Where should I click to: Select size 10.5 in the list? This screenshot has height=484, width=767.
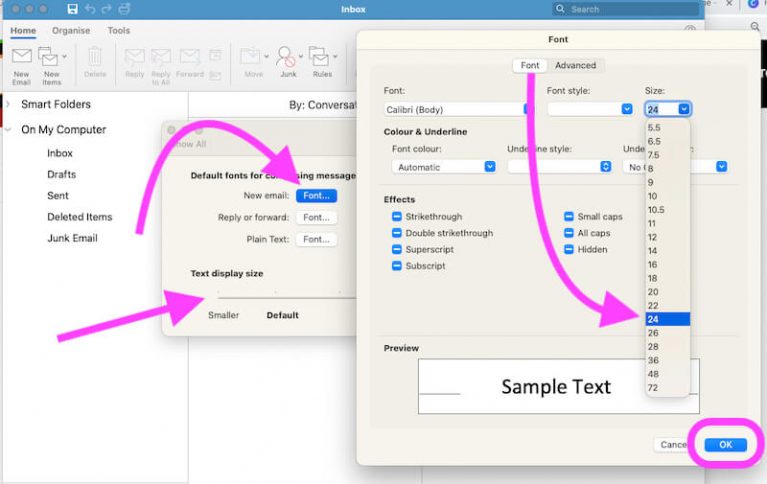(x=668, y=210)
